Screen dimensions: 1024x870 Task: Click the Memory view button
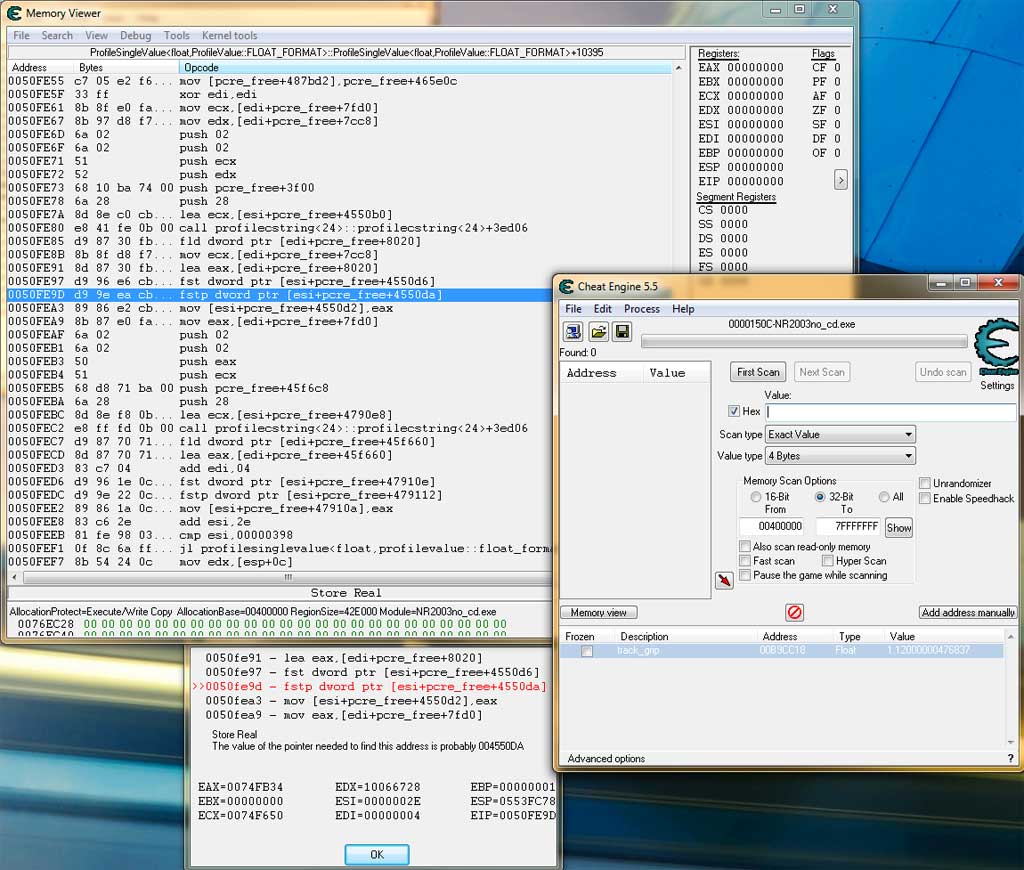tap(598, 613)
